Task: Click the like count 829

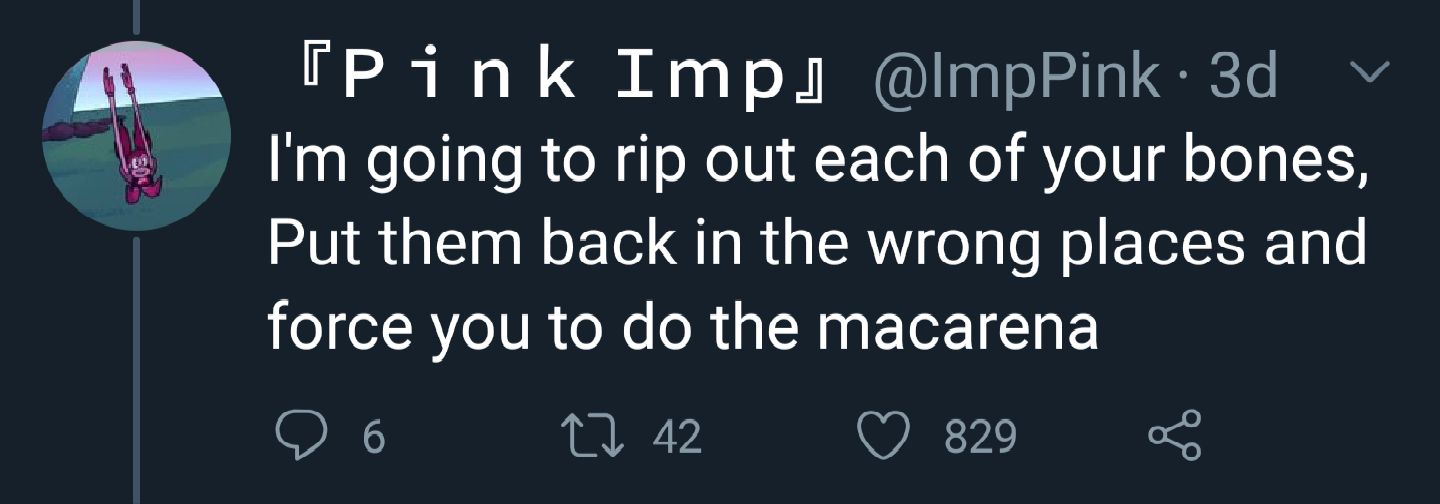Action: coord(980,437)
